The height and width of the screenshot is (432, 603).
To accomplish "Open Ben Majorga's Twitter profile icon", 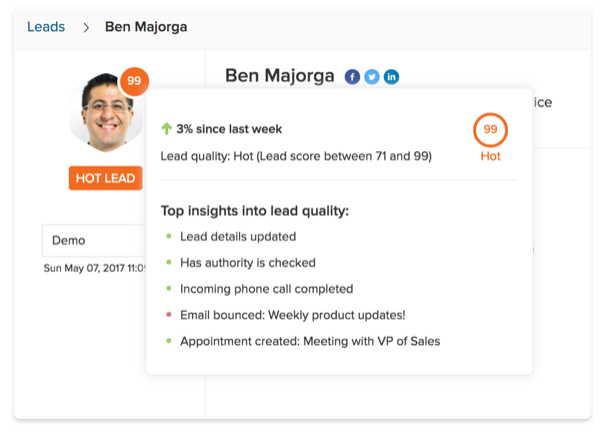I will point(372,77).
